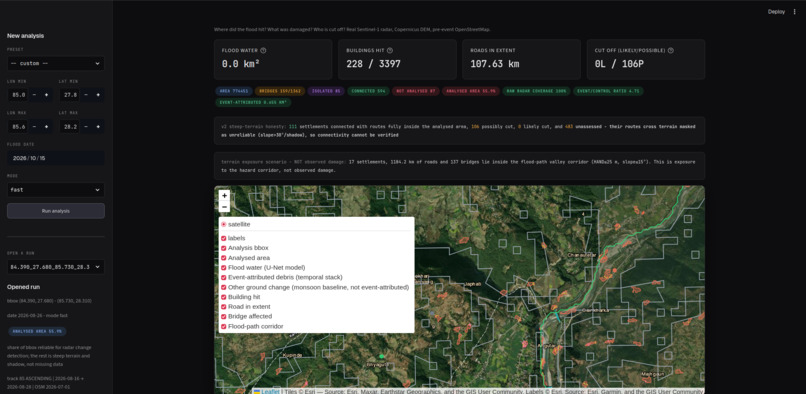Click the Flood Water help icon

point(263,50)
